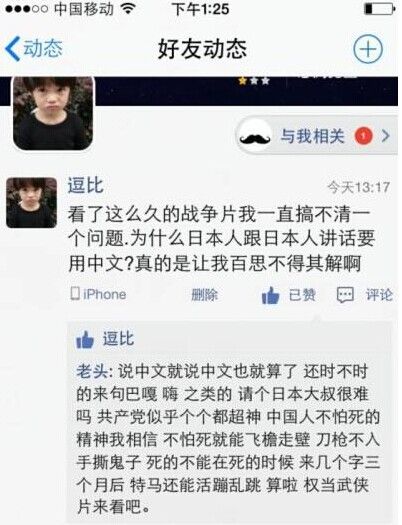Tap 评论 to comment on post
402x525 pixels.
(379, 295)
